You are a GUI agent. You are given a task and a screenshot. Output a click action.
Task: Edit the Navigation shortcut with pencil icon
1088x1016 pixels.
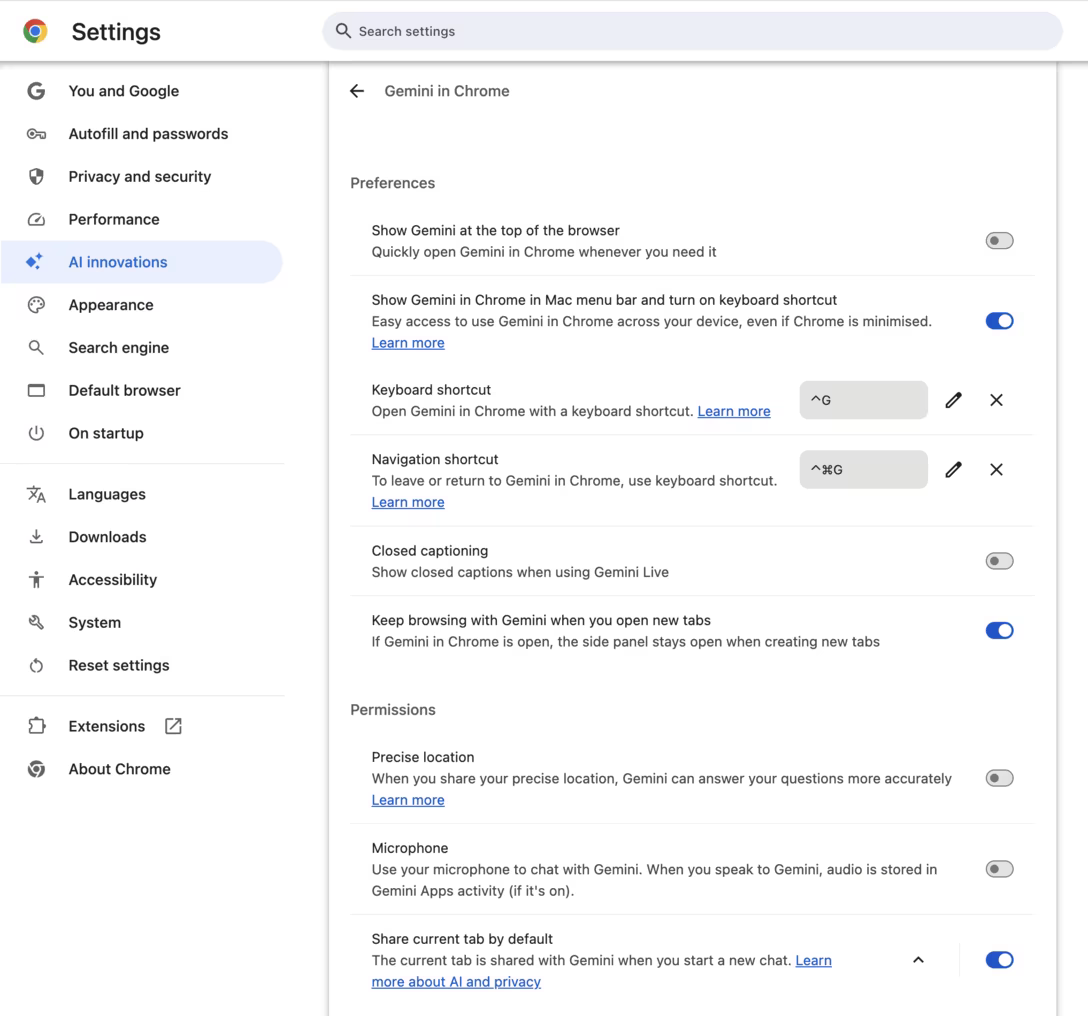[953, 469]
